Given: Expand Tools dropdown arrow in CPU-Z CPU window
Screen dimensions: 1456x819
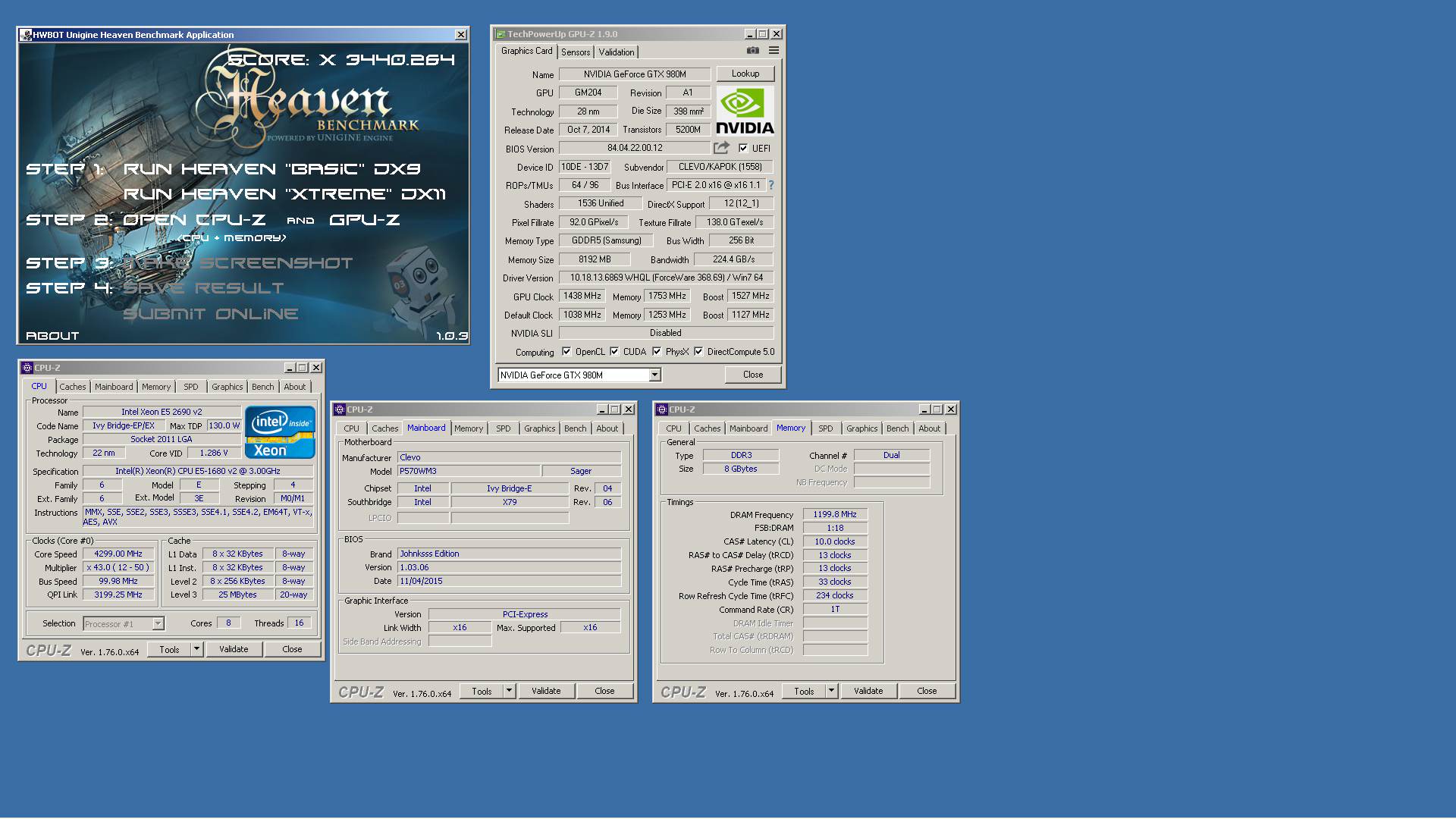Looking at the screenshot, I should (x=197, y=649).
